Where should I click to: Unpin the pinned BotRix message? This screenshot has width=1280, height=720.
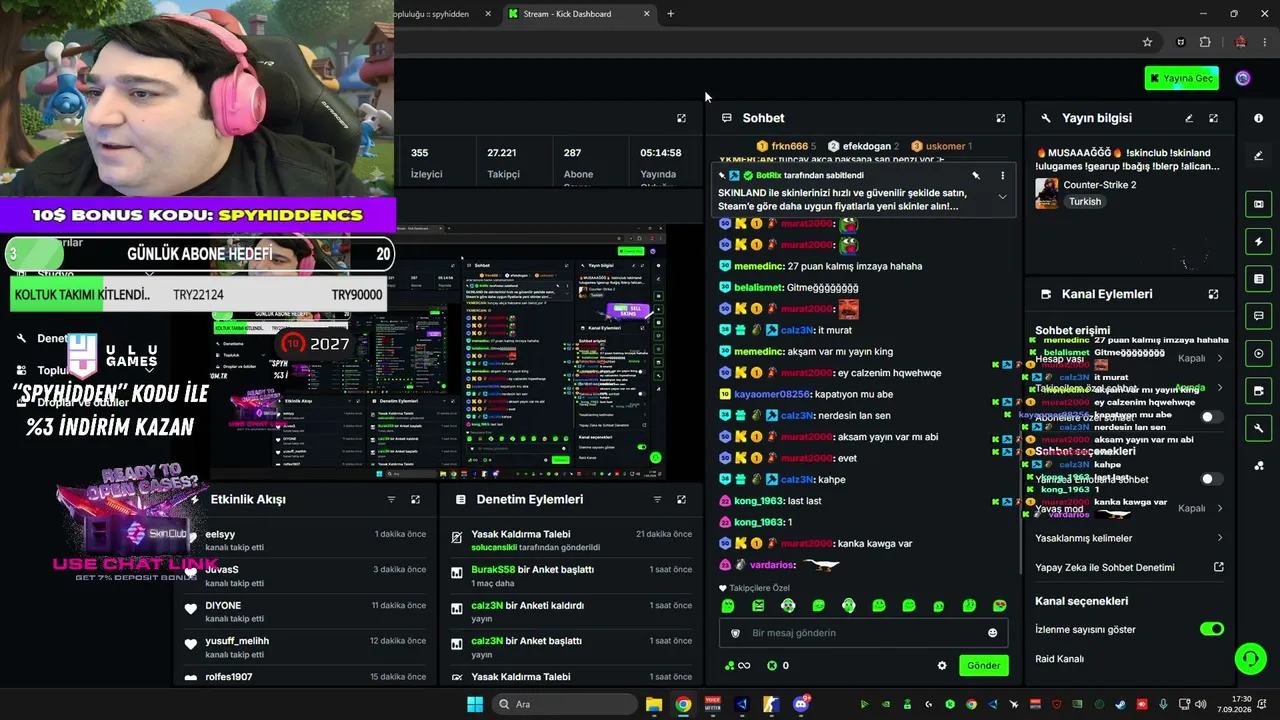(976, 175)
